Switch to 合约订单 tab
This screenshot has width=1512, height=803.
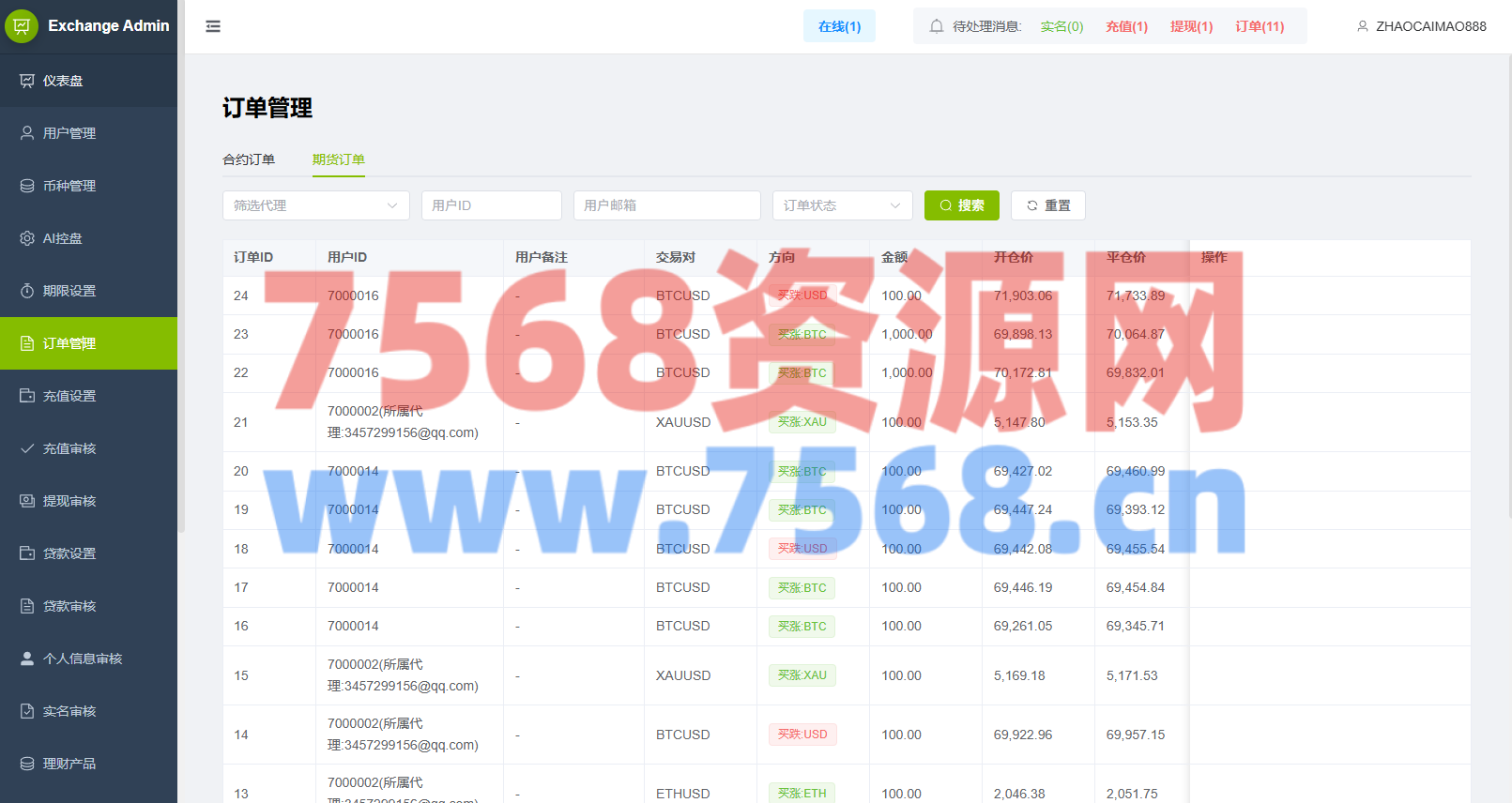249,159
